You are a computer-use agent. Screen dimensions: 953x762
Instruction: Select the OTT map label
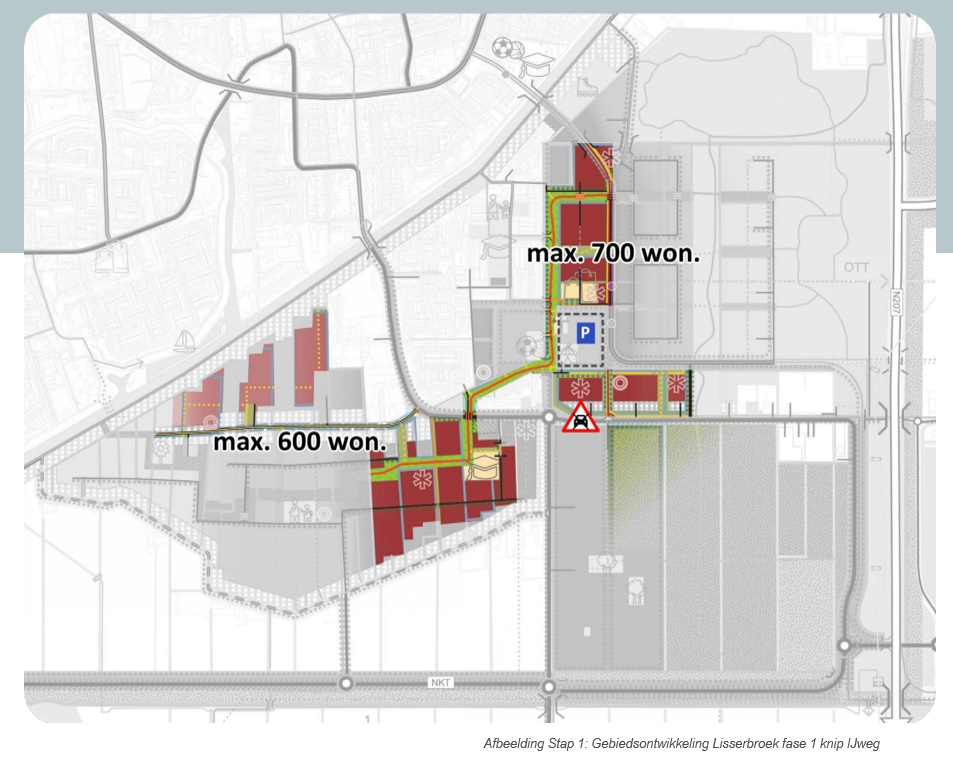coord(857,268)
